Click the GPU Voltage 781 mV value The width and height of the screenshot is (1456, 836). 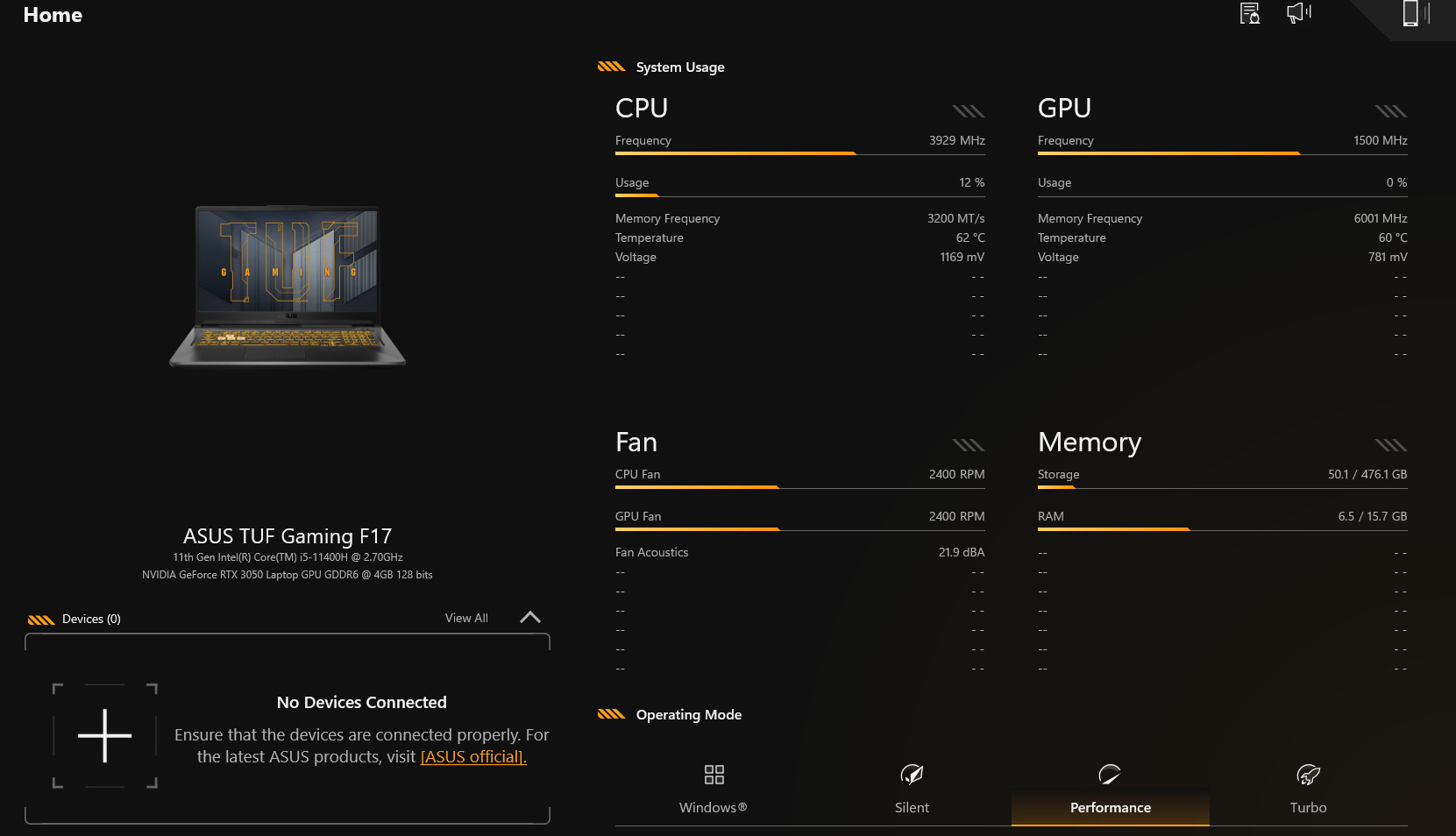click(x=1388, y=257)
